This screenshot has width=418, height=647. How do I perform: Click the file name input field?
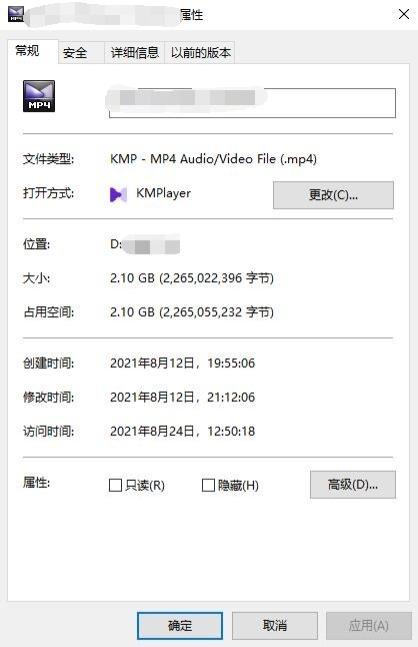[252, 103]
